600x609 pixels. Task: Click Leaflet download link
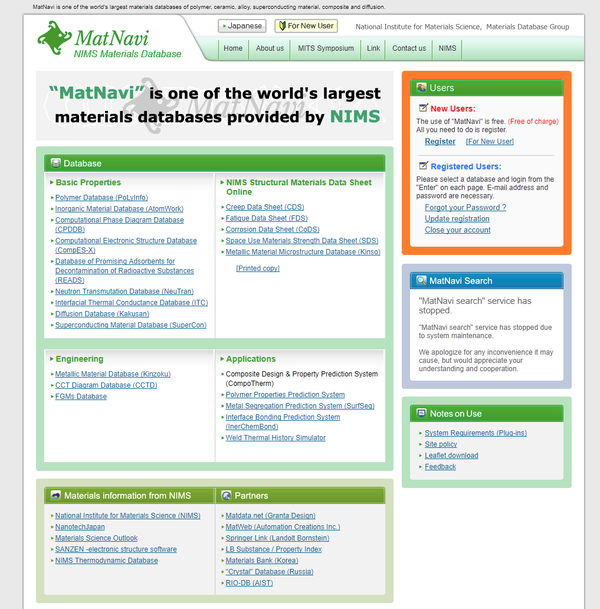pyautogui.click(x=451, y=456)
